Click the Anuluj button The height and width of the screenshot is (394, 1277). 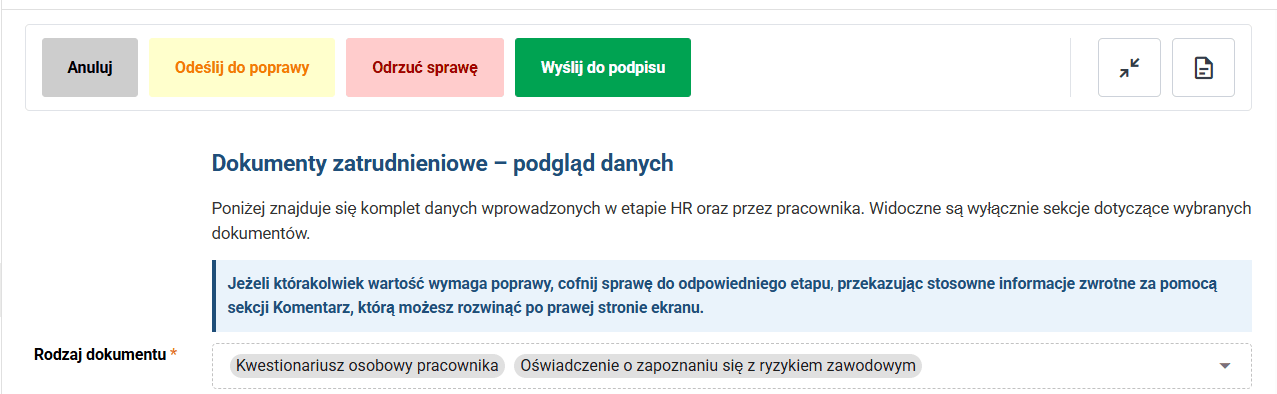pos(89,68)
